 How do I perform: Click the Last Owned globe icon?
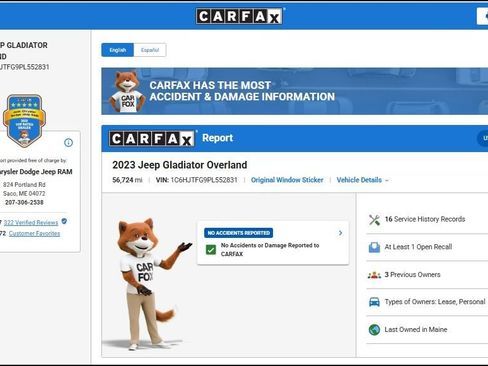[x=374, y=330]
